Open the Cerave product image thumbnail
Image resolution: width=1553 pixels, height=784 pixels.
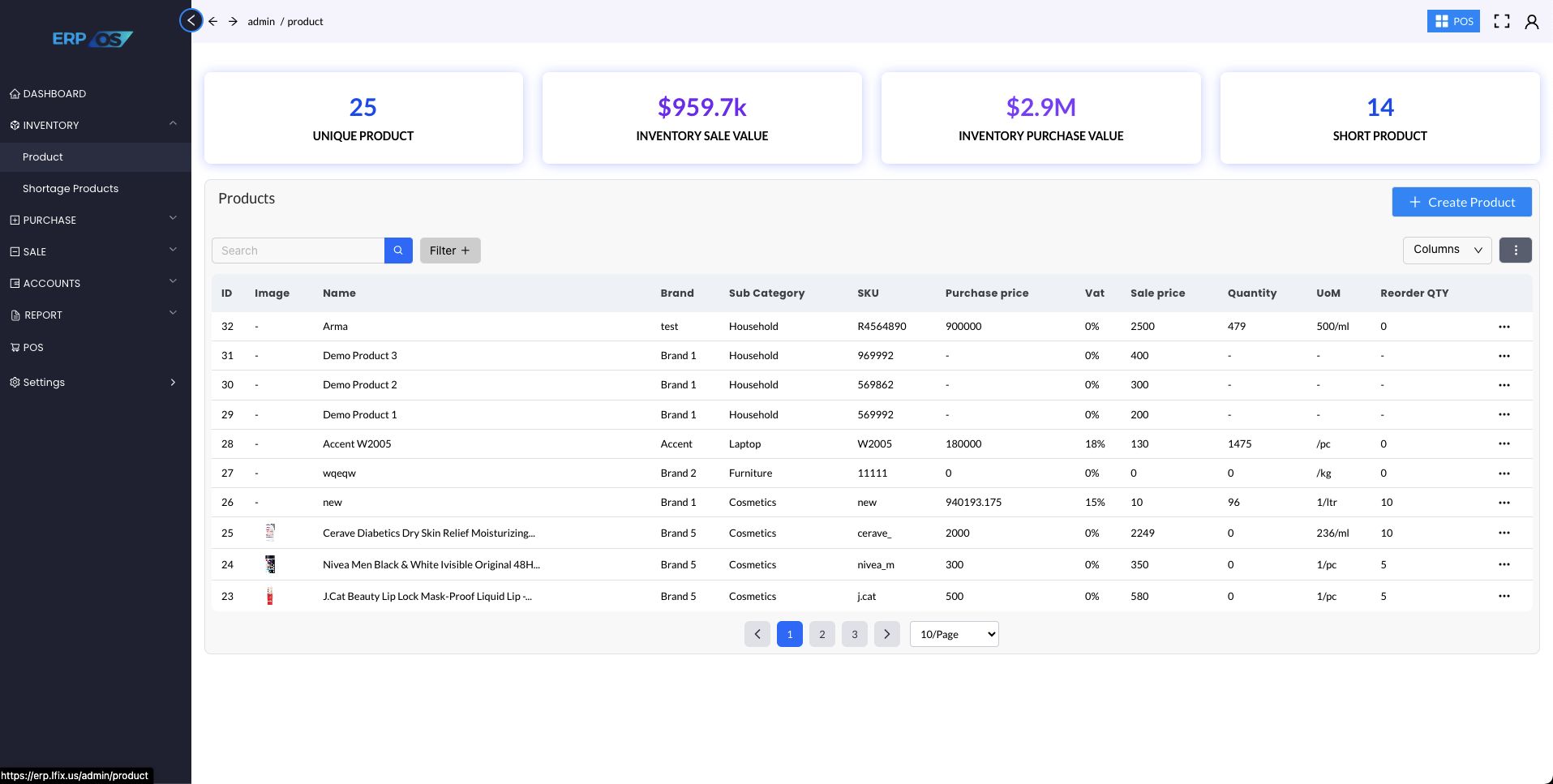click(x=270, y=533)
